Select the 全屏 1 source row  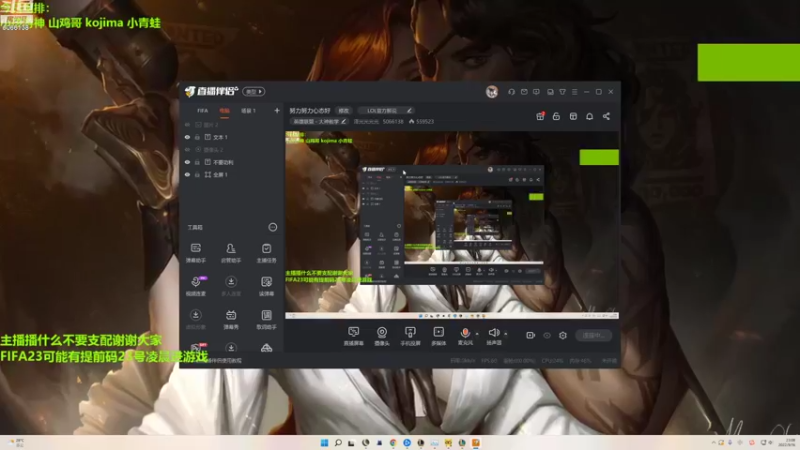[232, 174]
